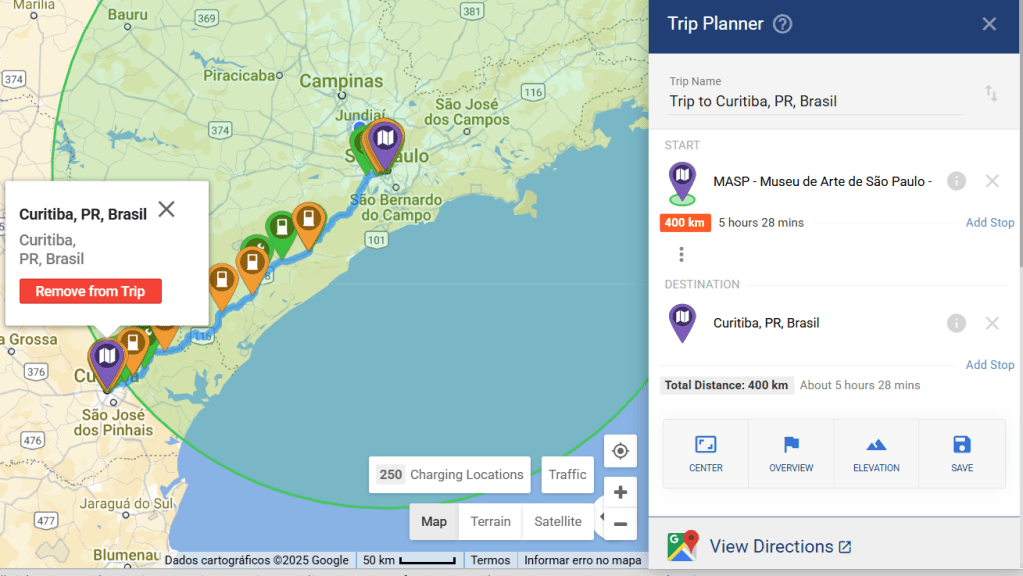Show trip Overview with flag icon

pyautogui.click(x=791, y=453)
